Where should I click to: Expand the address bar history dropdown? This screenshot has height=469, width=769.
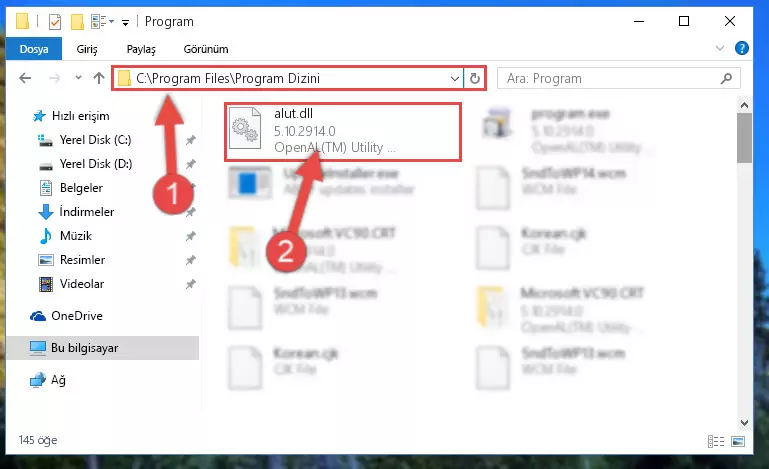pyautogui.click(x=455, y=78)
